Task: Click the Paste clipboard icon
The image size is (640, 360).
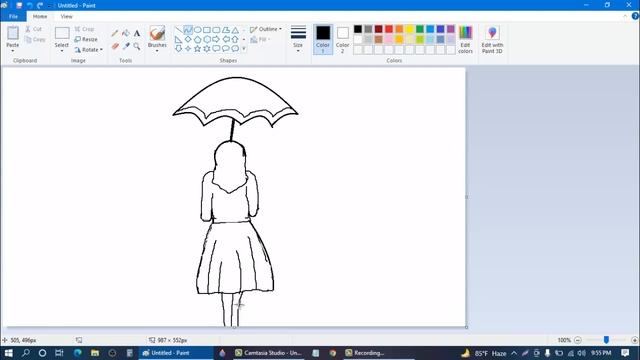Action: [13, 33]
